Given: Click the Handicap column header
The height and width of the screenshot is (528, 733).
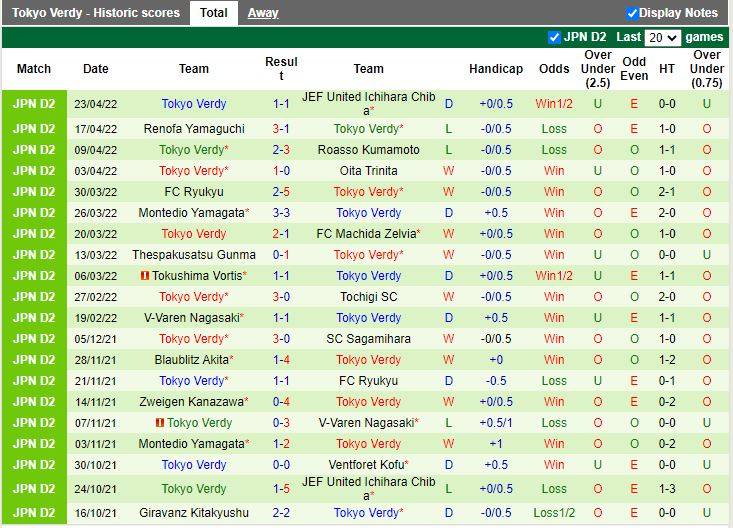Looking at the screenshot, I should (496, 69).
